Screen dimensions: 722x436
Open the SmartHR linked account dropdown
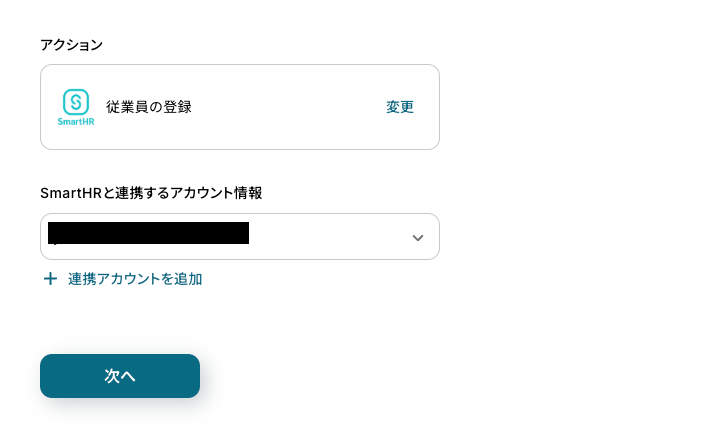240,237
